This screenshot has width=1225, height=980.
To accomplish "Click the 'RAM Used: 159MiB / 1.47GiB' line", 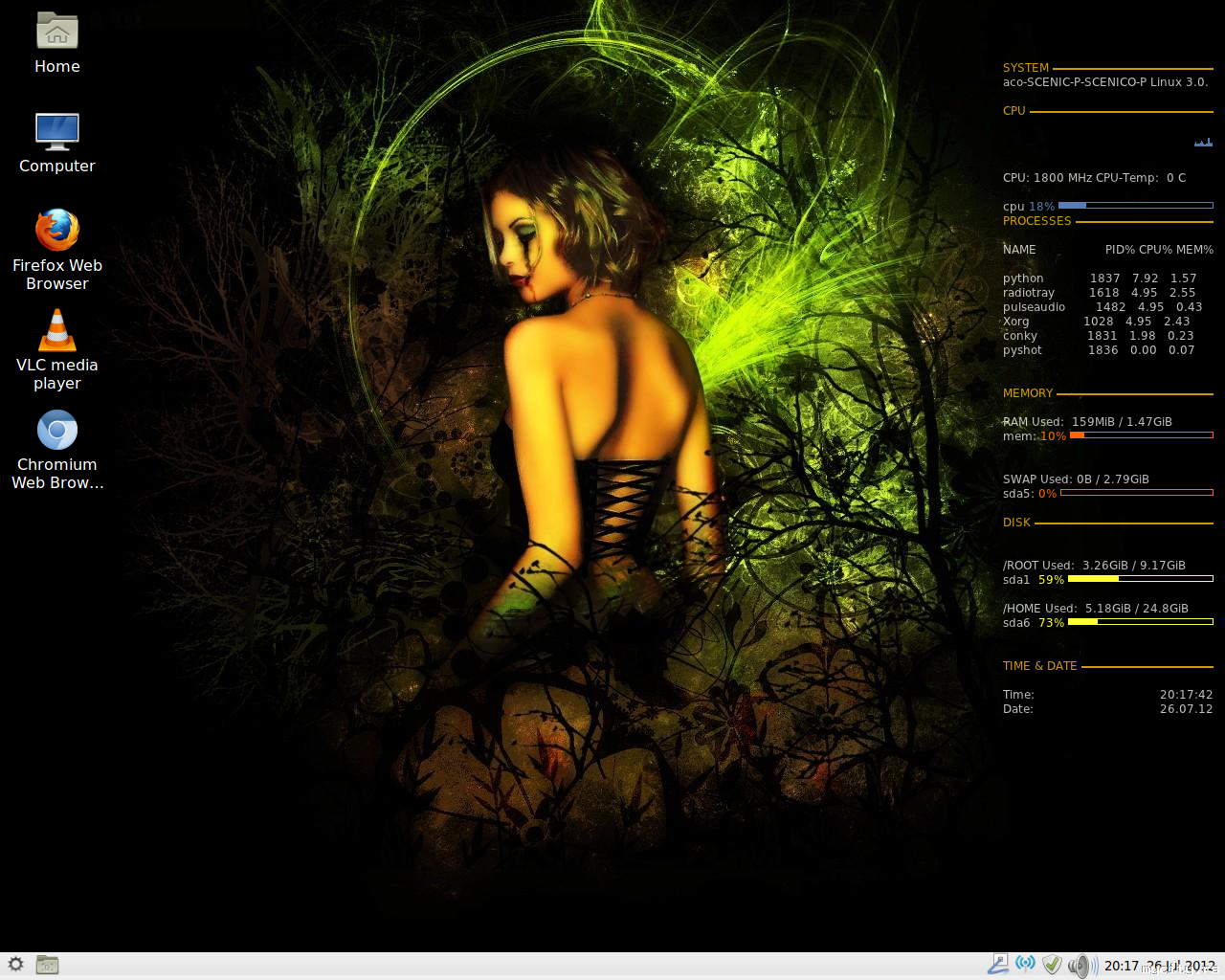I will pyautogui.click(x=1087, y=422).
